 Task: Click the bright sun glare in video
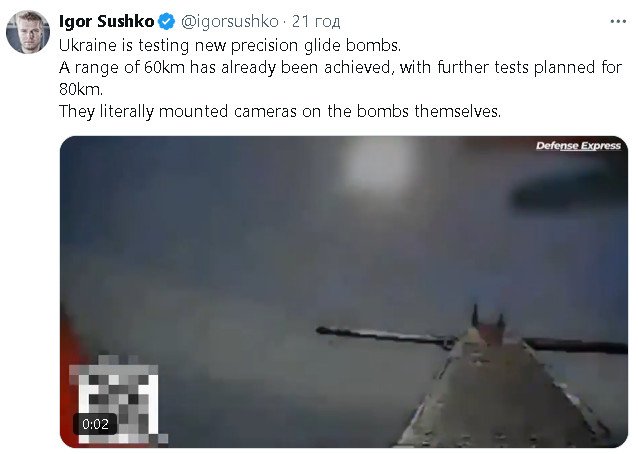point(379,166)
